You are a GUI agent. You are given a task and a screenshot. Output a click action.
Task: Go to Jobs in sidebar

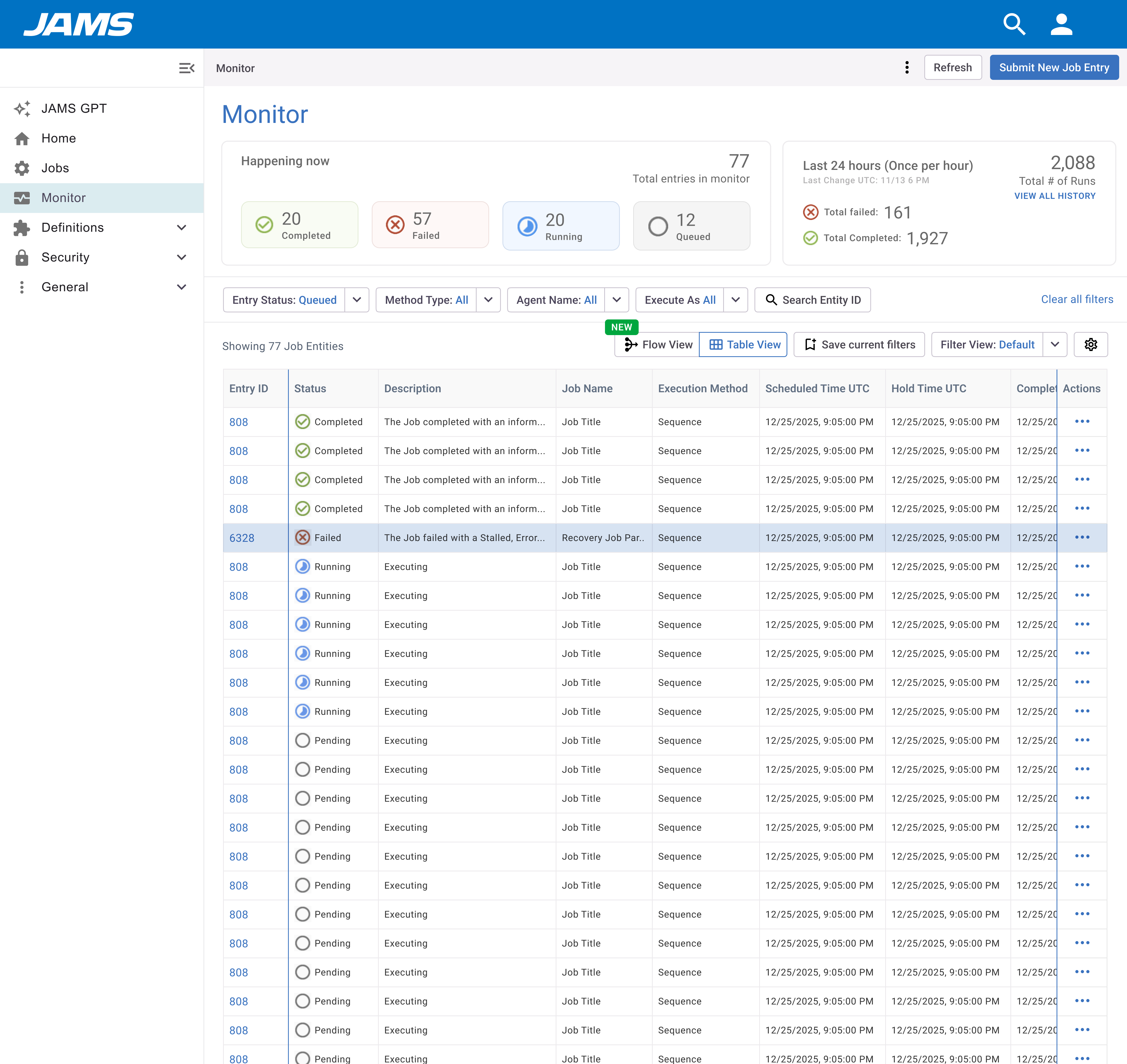(x=55, y=168)
